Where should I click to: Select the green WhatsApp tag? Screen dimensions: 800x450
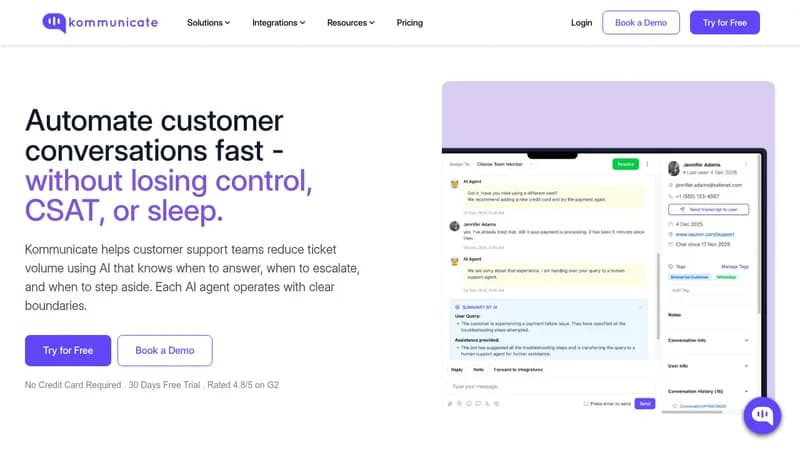pos(726,277)
